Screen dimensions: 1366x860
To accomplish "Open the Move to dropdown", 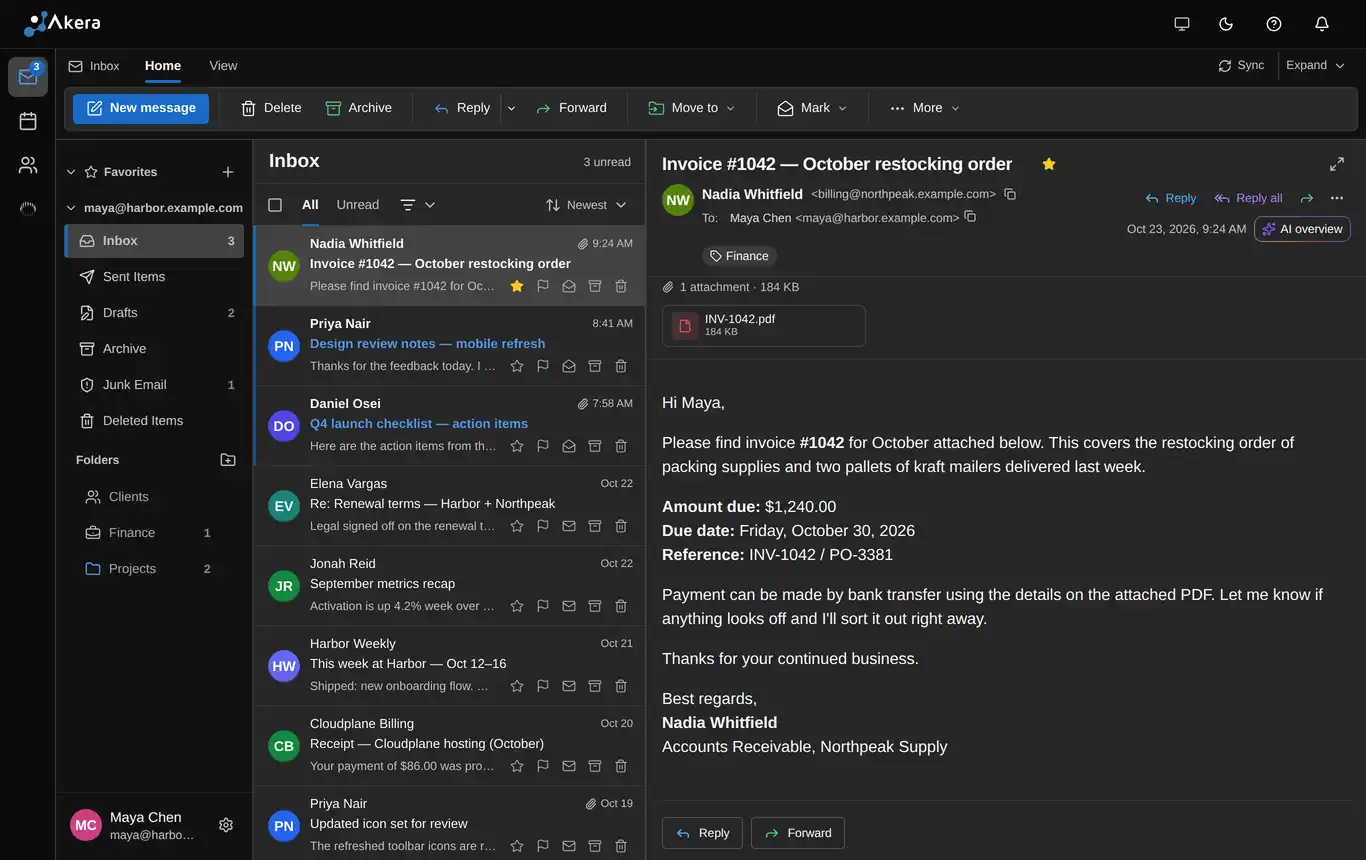I will pyautogui.click(x=691, y=108).
